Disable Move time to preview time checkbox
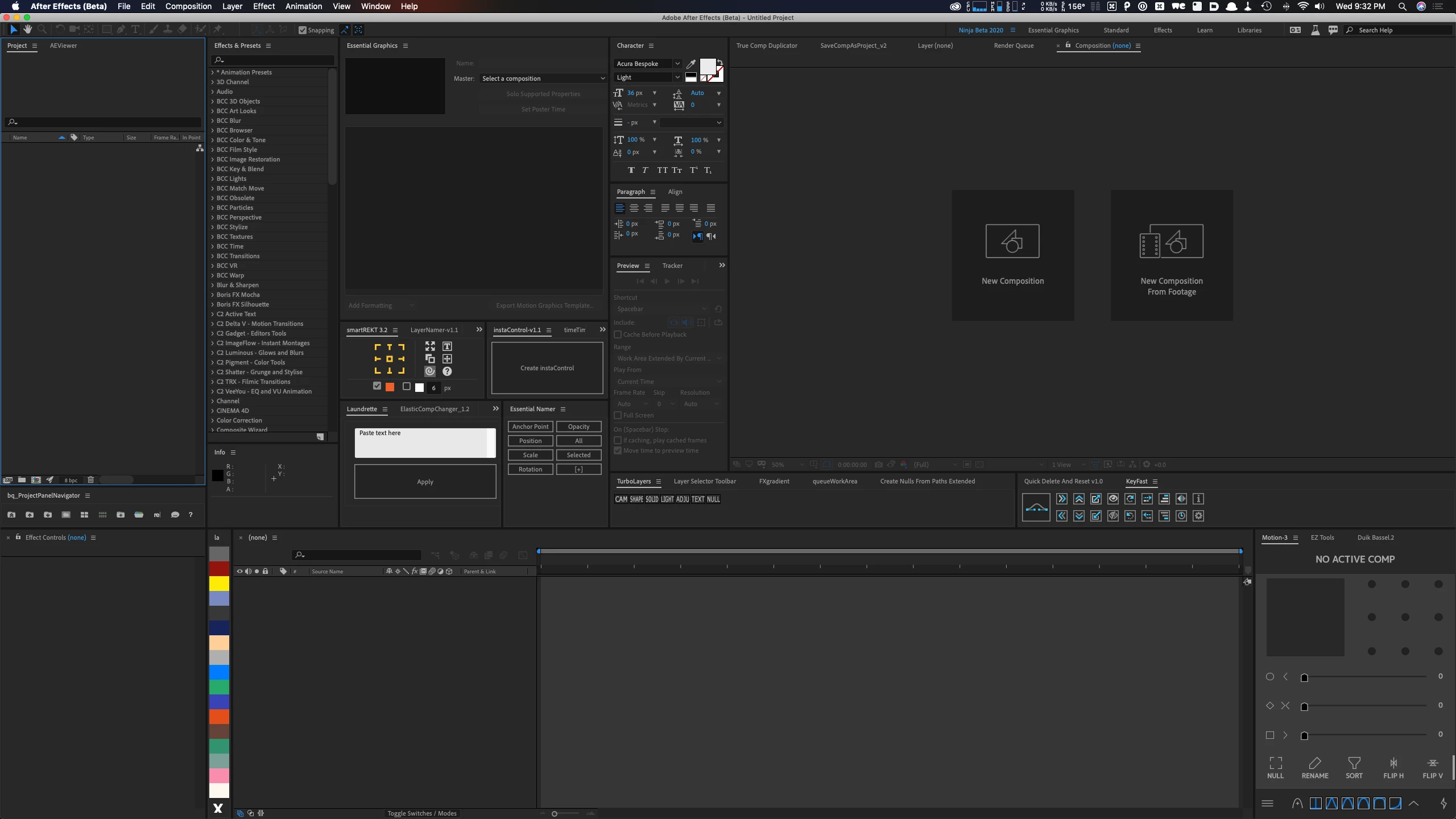 618,450
